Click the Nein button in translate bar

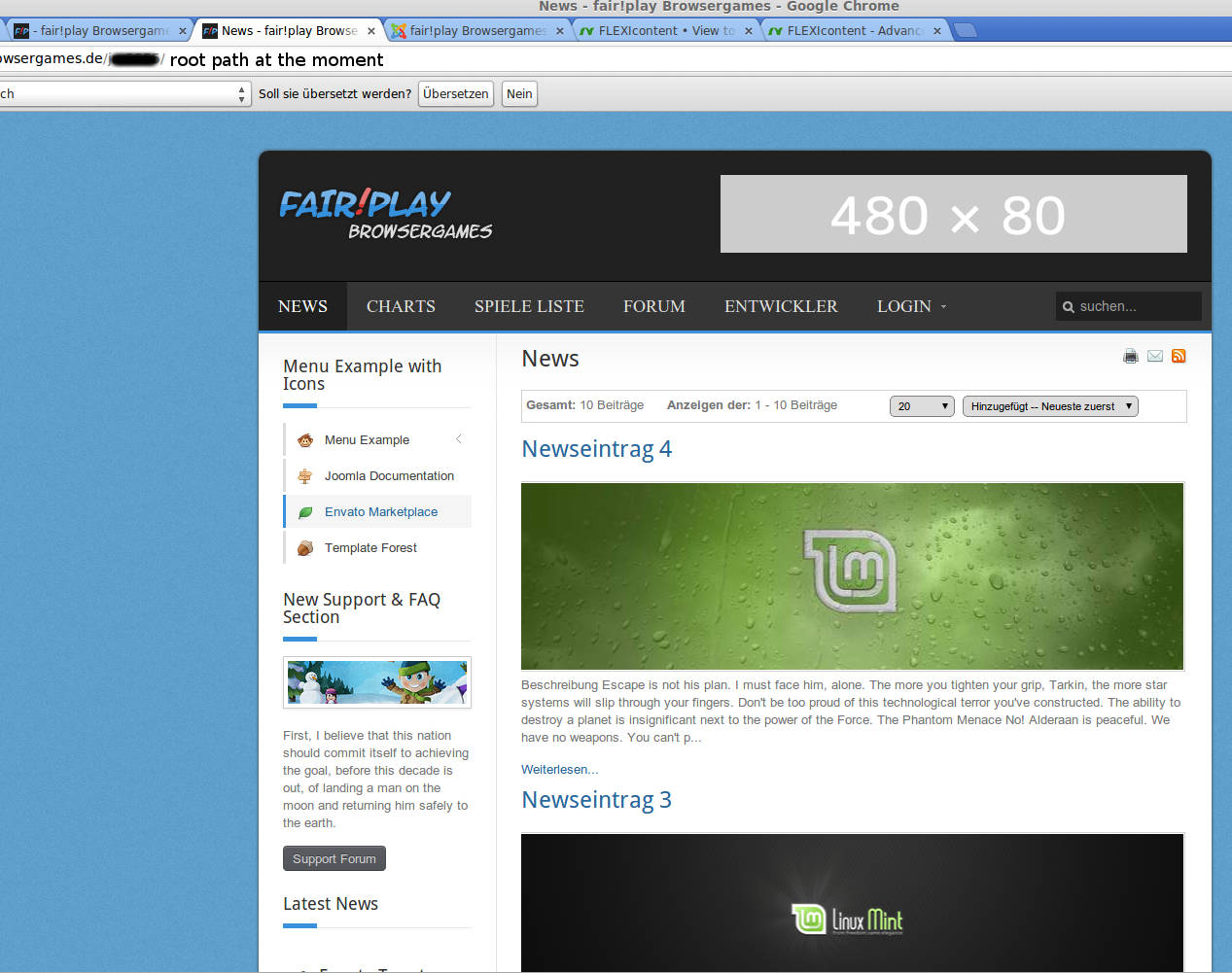tap(519, 94)
